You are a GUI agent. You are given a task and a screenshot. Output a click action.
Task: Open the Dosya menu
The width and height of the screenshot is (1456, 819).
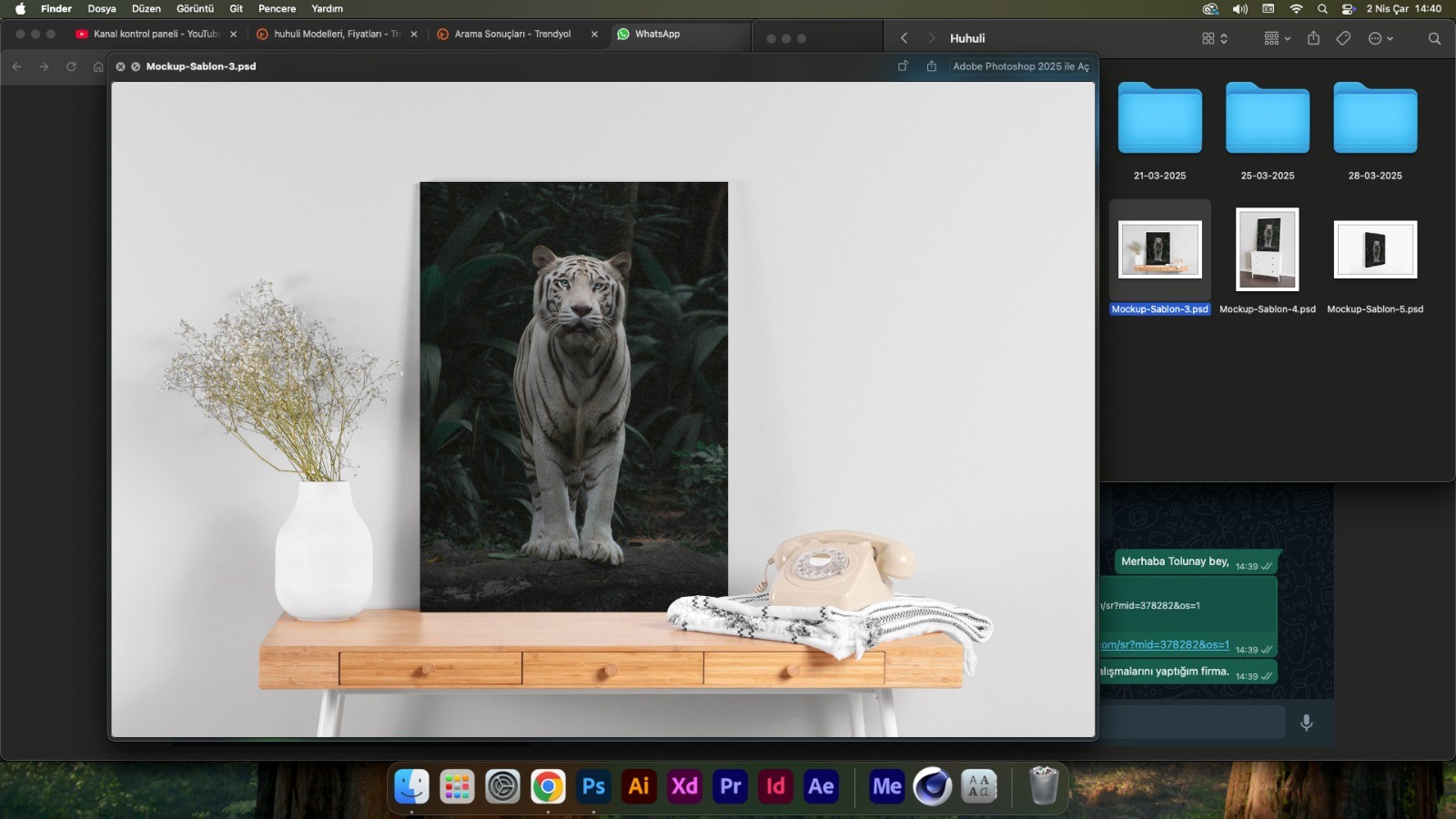pos(101,8)
